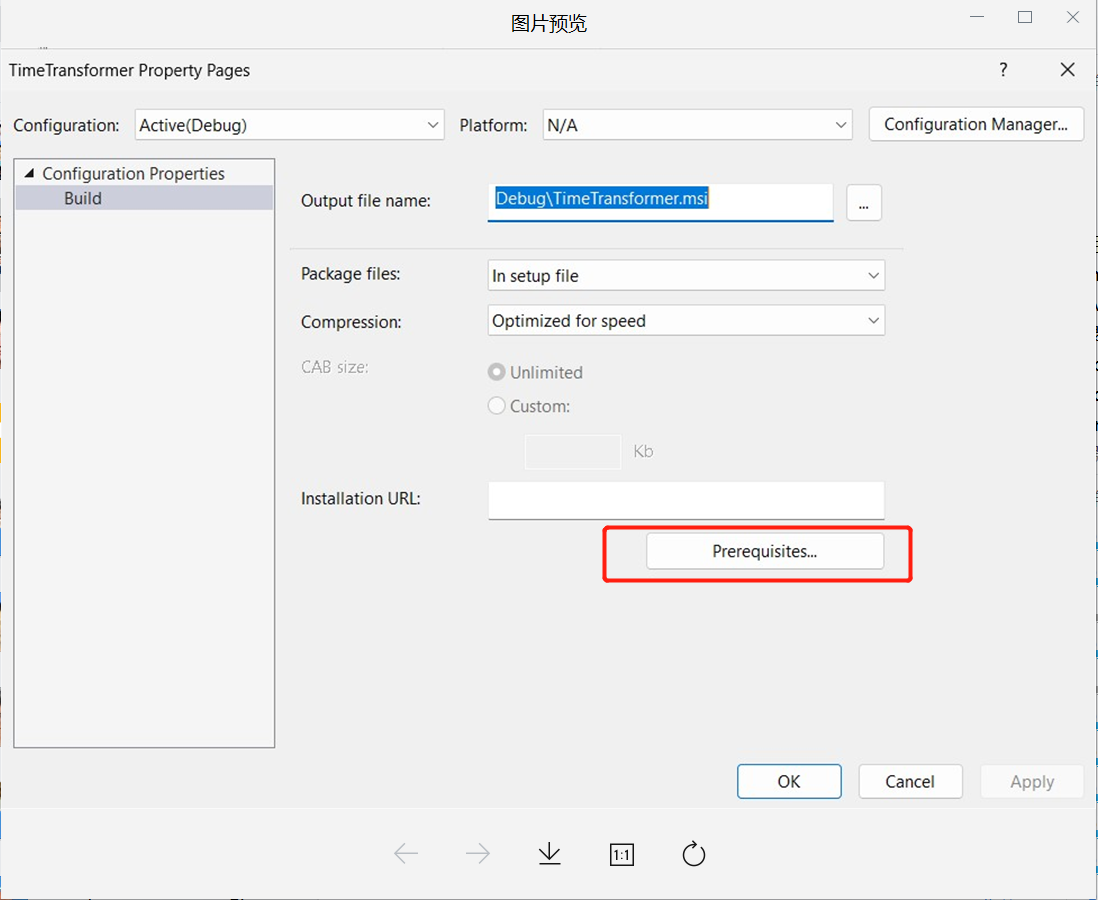This screenshot has height=900, width=1098.
Task: Collapse the Configuration Properties tree node
Action: pos(28,174)
